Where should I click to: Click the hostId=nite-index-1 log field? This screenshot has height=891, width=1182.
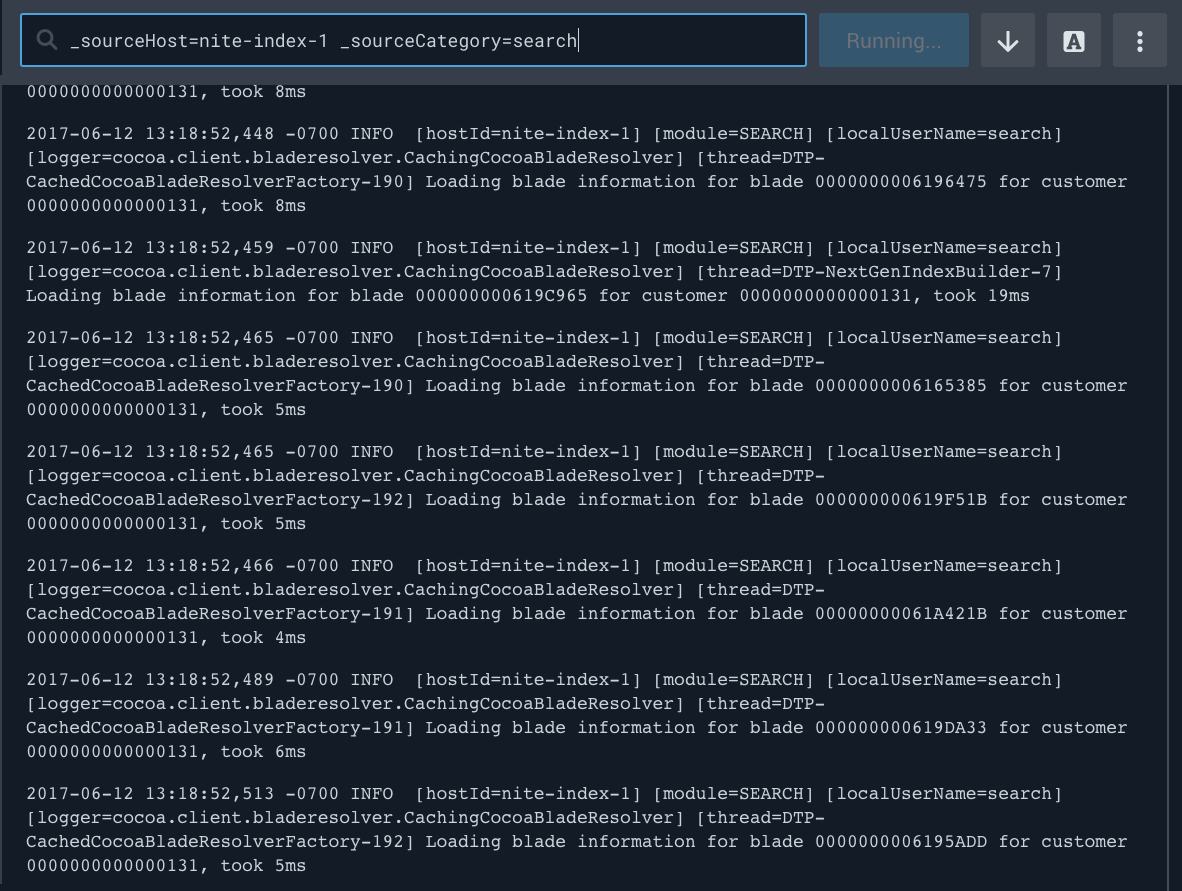tap(529, 133)
